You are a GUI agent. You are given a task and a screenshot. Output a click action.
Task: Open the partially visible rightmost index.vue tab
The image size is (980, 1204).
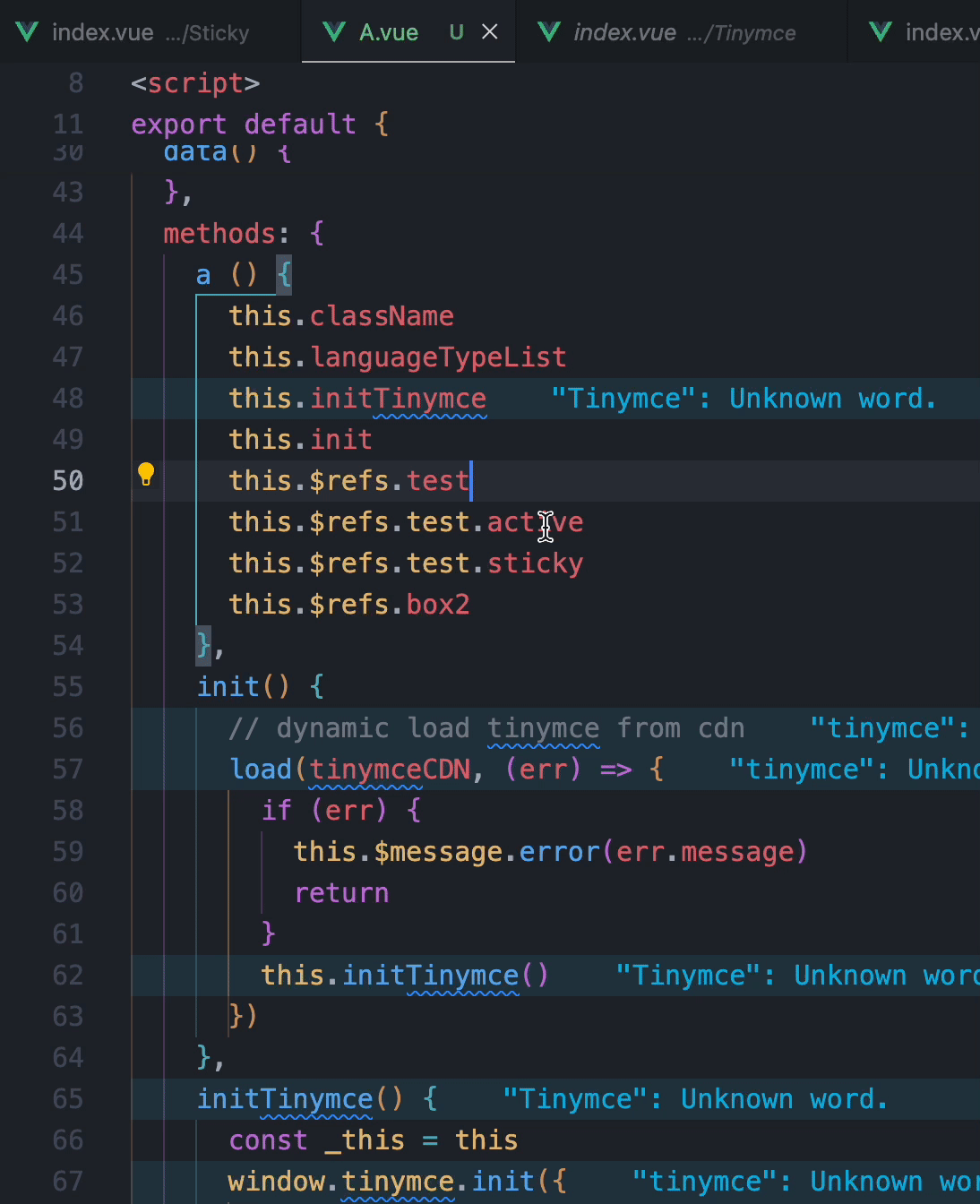(914, 32)
